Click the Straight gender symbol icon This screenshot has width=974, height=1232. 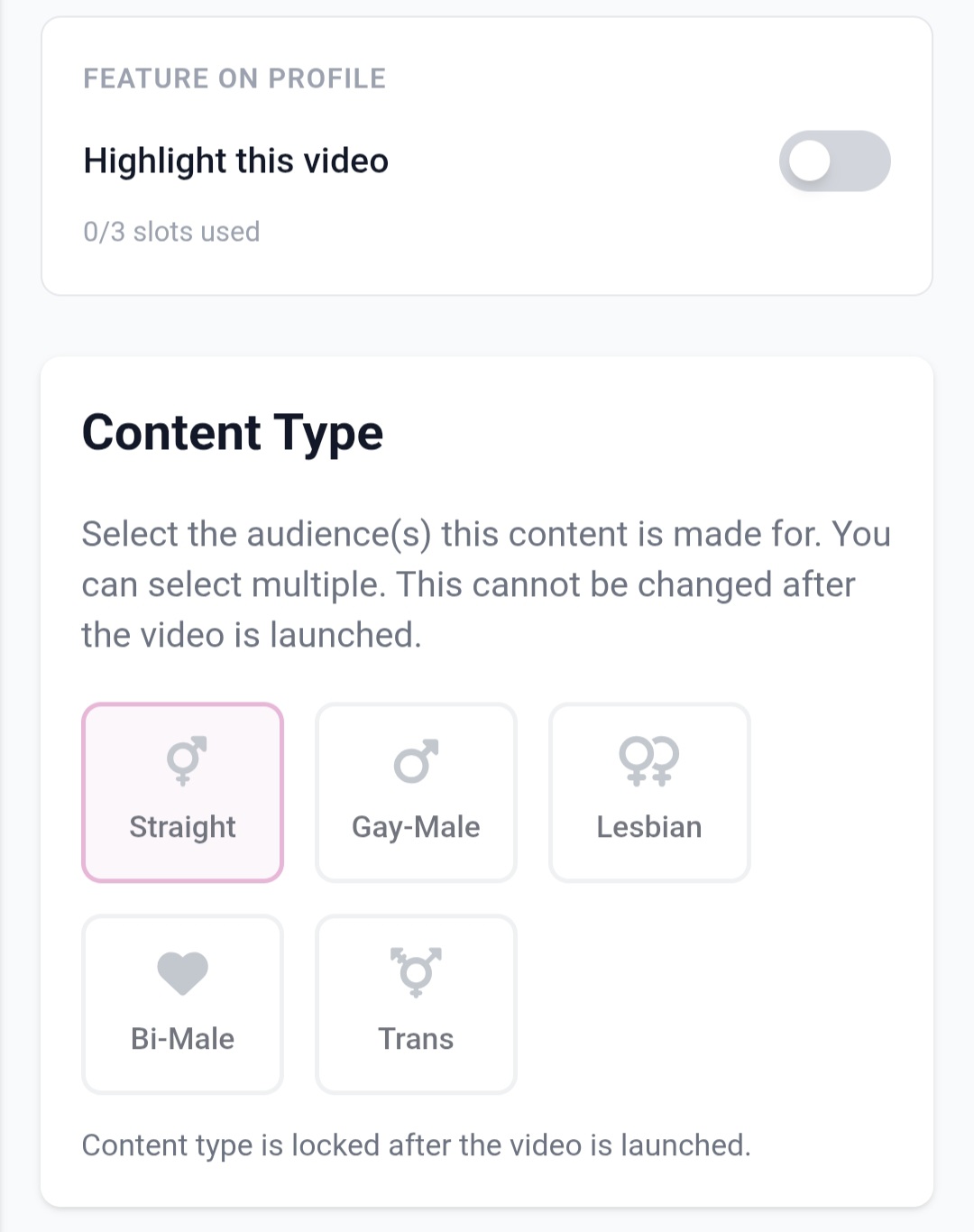186,760
